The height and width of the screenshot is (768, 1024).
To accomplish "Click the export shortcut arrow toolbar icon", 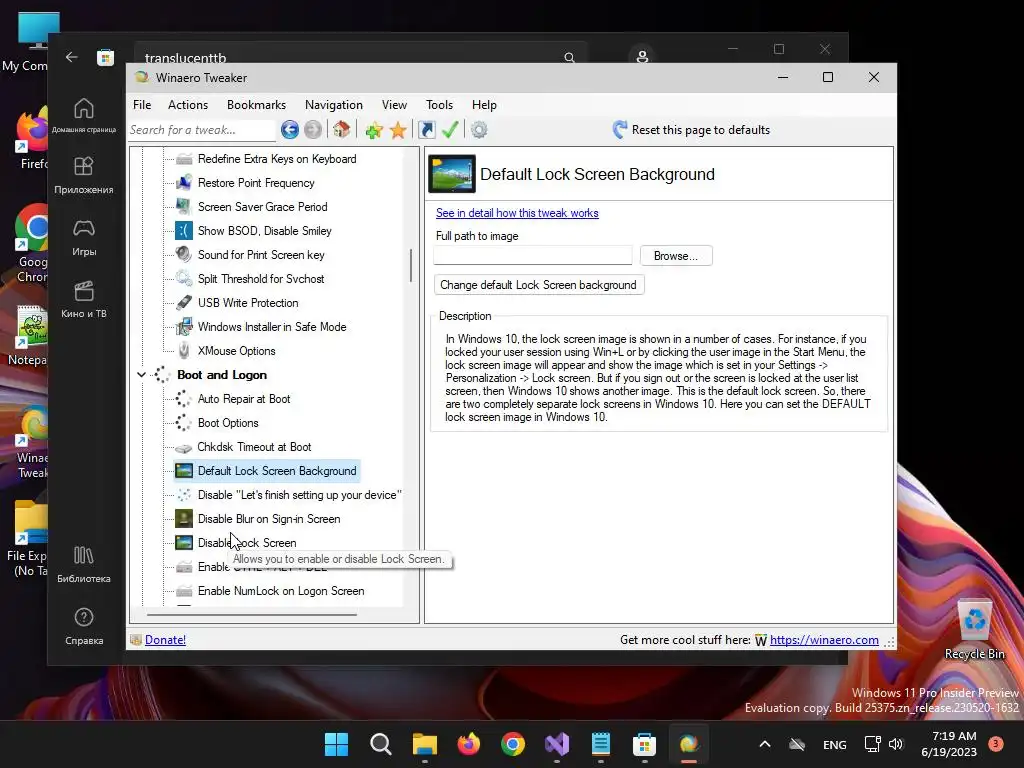I will click(x=426, y=130).
